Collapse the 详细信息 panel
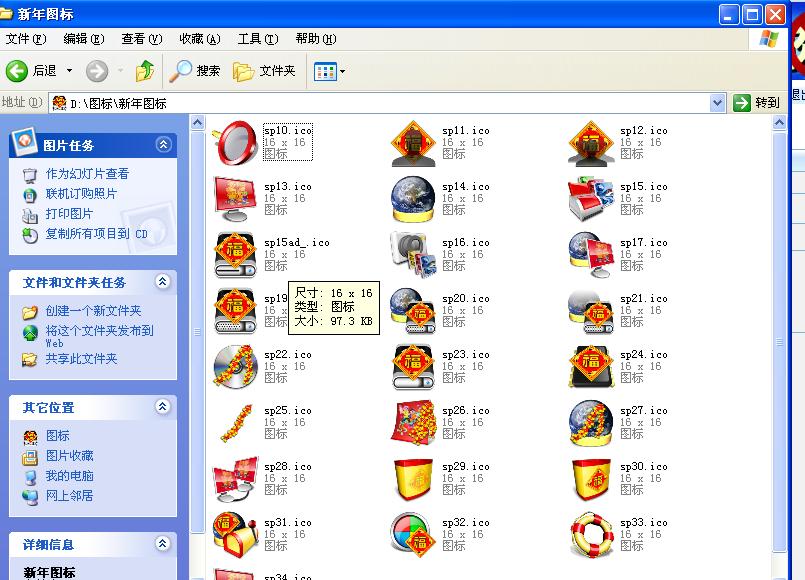The width and height of the screenshot is (805, 580). [163, 544]
